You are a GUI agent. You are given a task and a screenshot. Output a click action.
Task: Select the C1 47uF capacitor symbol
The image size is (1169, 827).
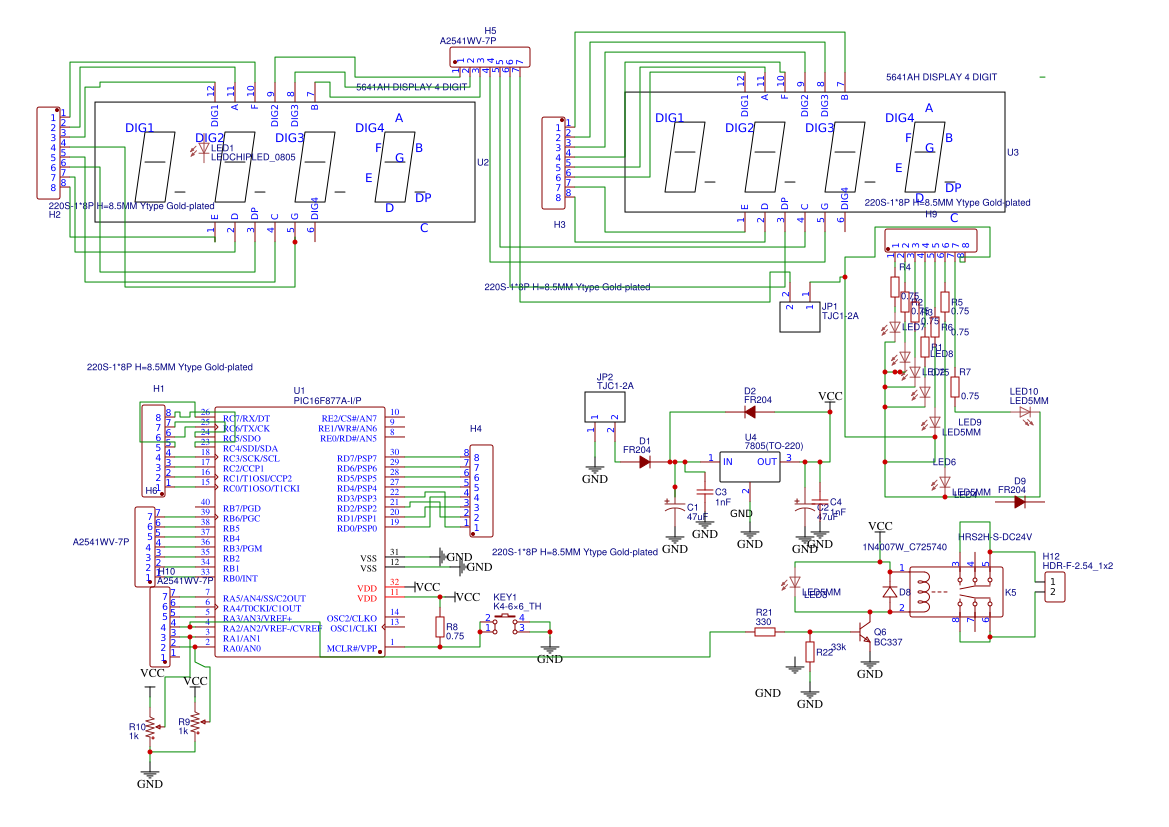675,506
